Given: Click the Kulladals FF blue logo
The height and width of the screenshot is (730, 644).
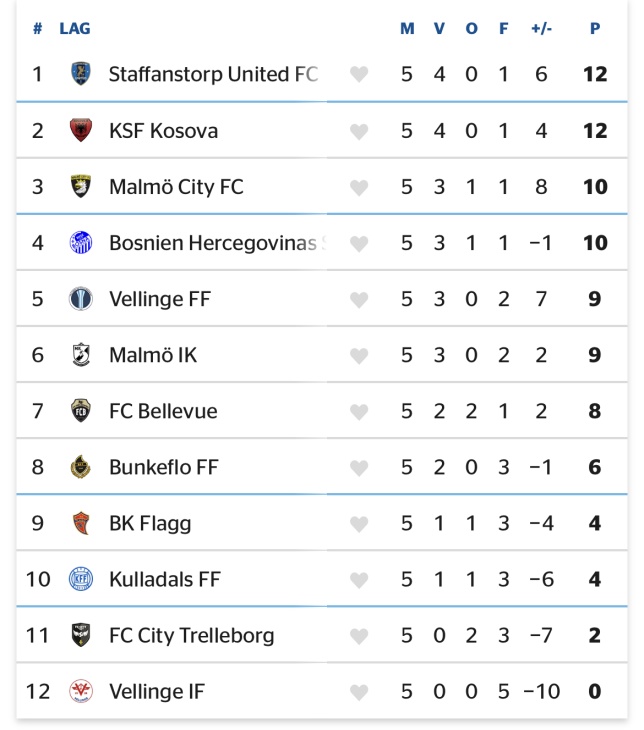Looking at the screenshot, I should [81, 579].
